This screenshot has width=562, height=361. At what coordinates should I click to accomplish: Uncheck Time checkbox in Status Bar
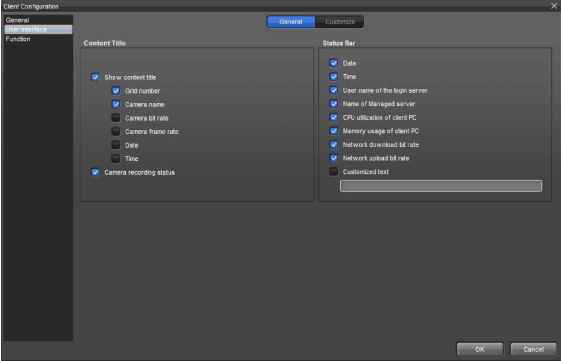tap(333, 76)
